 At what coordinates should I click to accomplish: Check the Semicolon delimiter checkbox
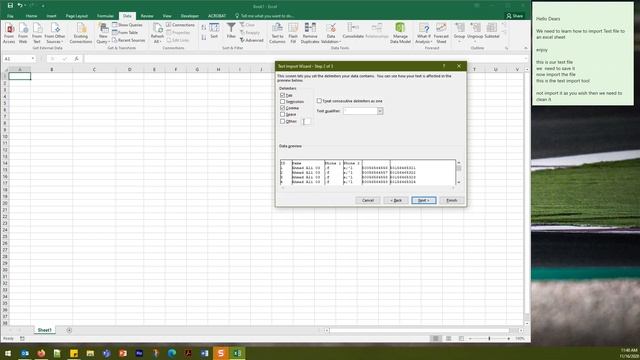pos(282,102)
